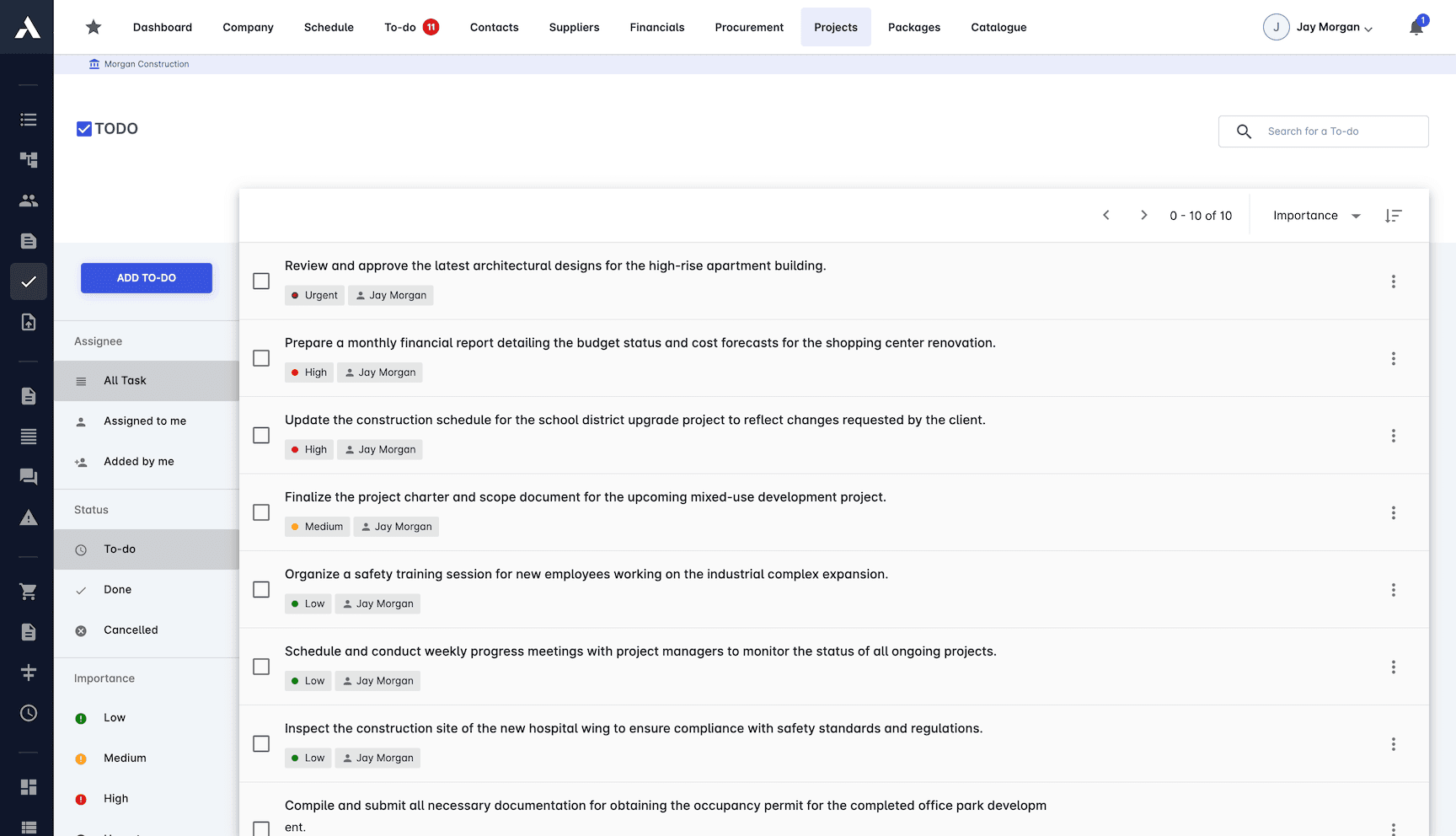
Task: Select the Done status filter
Action: coord(118,589)
